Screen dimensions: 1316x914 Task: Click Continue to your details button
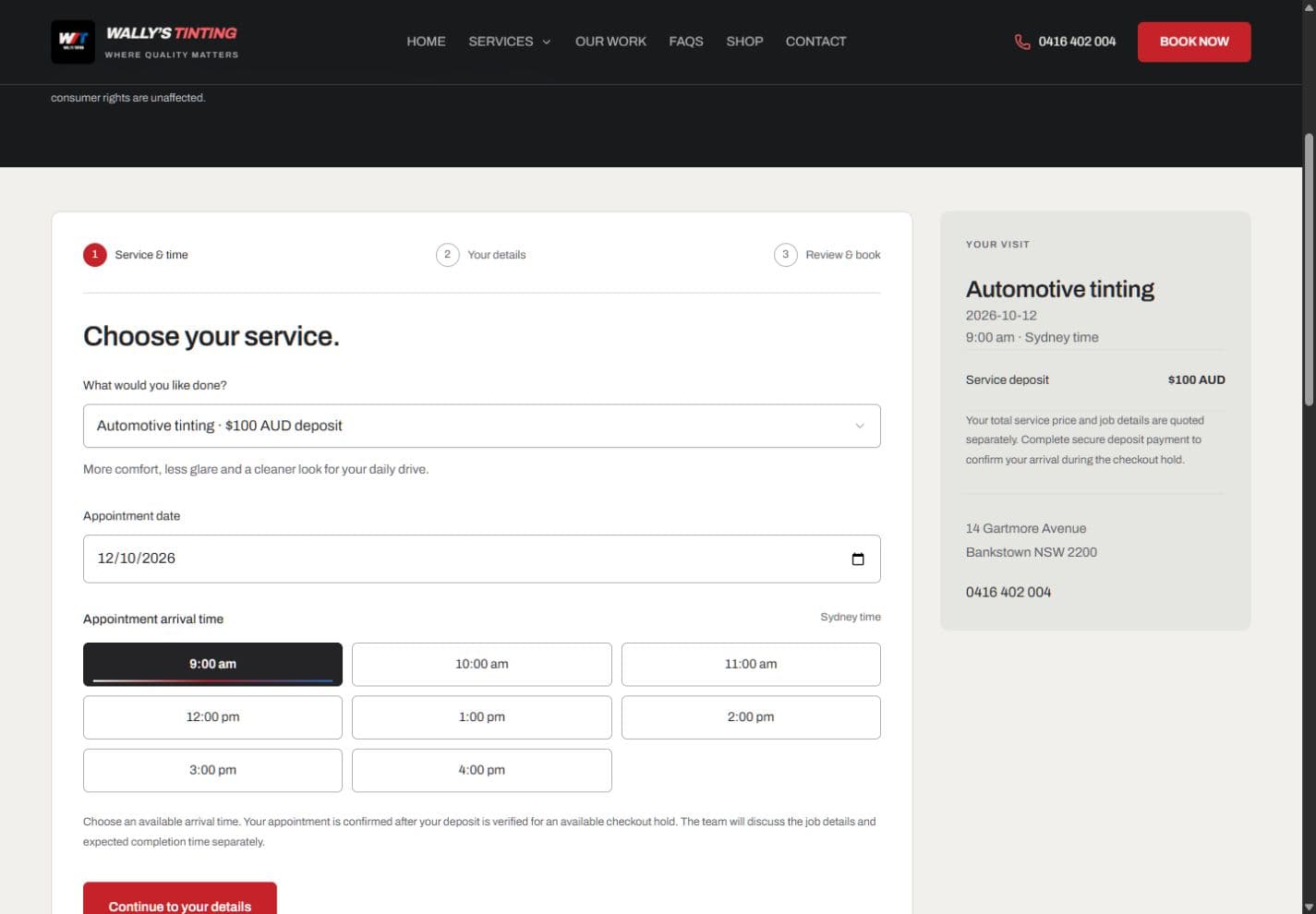pyautogui.click(x=180, y=898)
